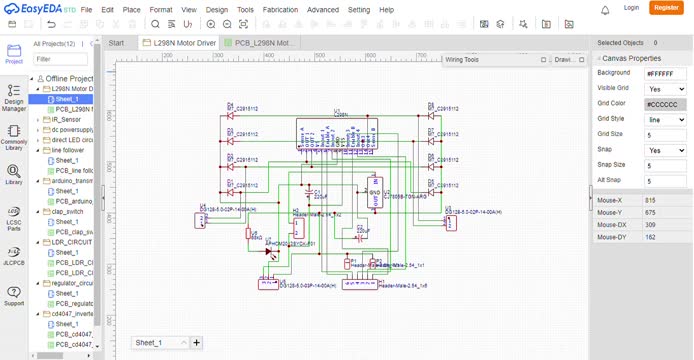Collapse the left panel splitter handle
694x360 pixels.
coord(103,198)
